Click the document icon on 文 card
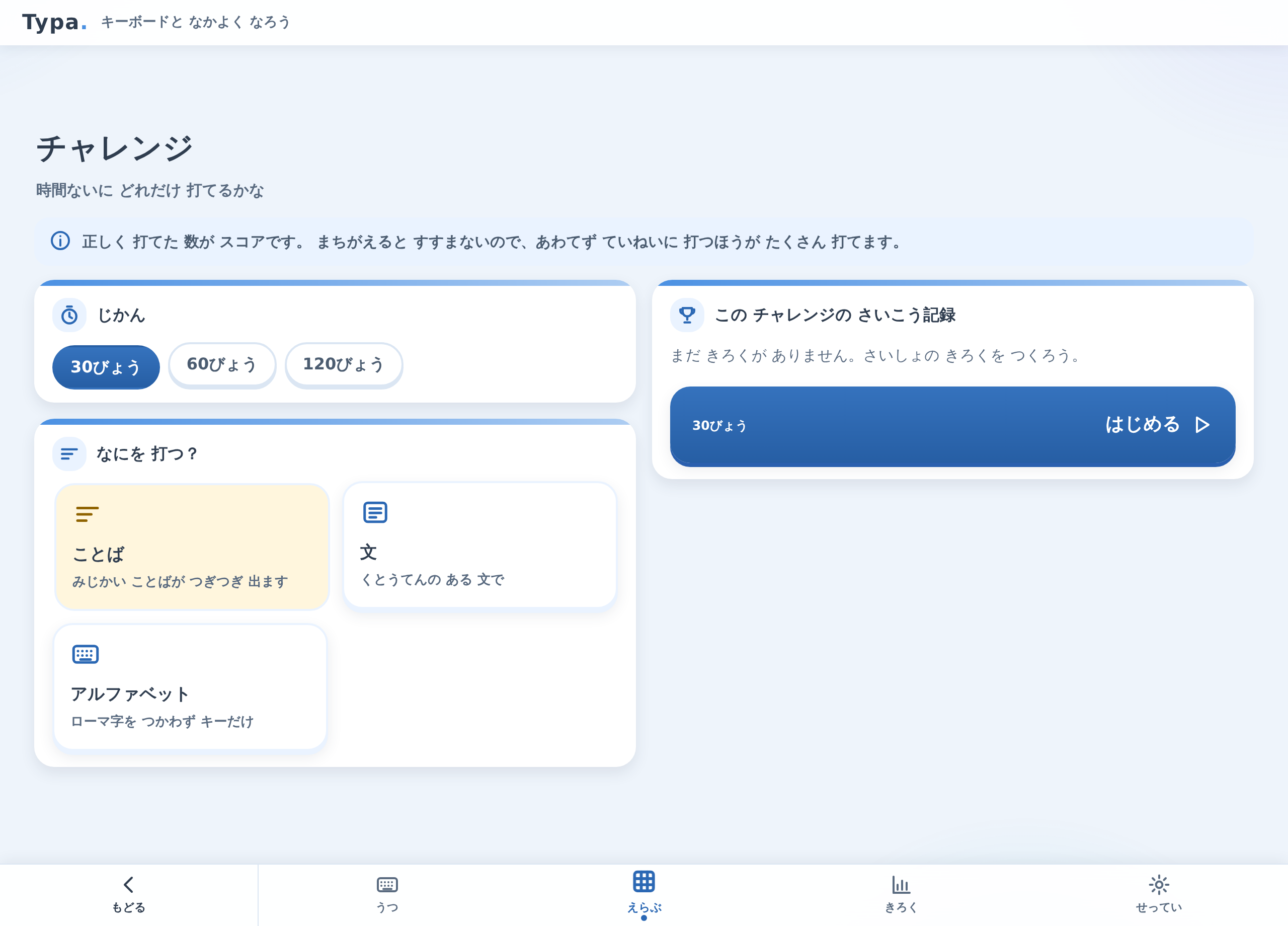This screenshot has height=926, width=1288. 375,512
